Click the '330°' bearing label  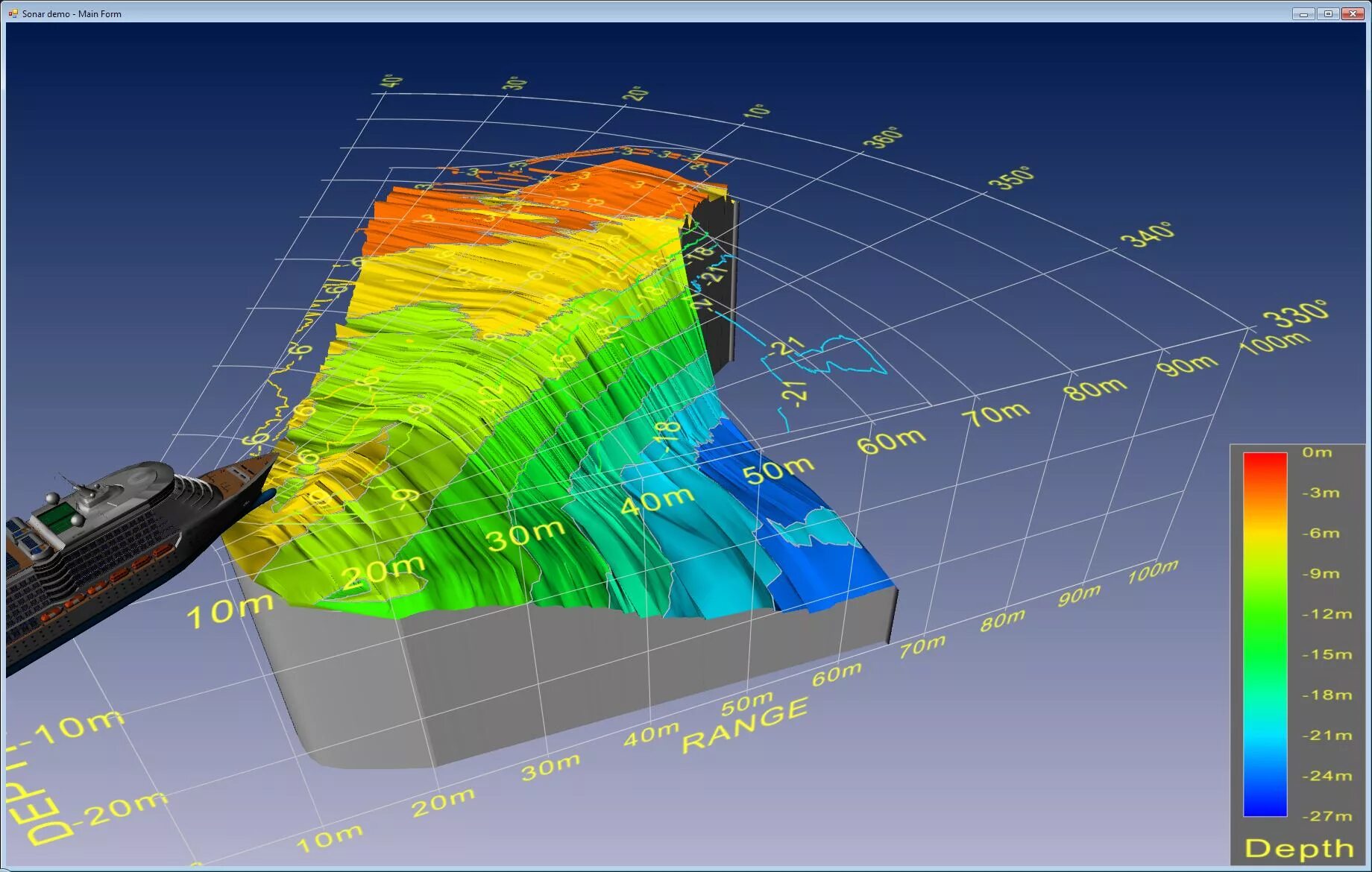[1296, 314]
